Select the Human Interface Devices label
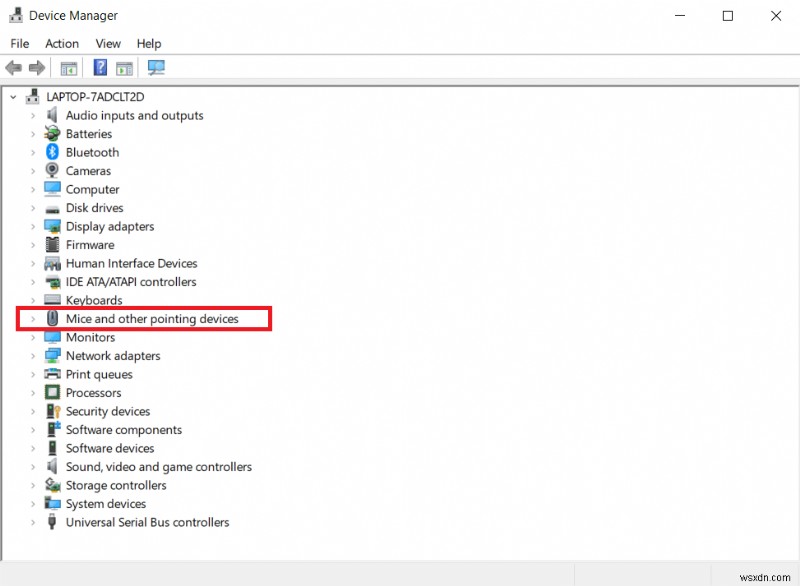Viewport: 800px width, 586px height. tap(131, 263)
